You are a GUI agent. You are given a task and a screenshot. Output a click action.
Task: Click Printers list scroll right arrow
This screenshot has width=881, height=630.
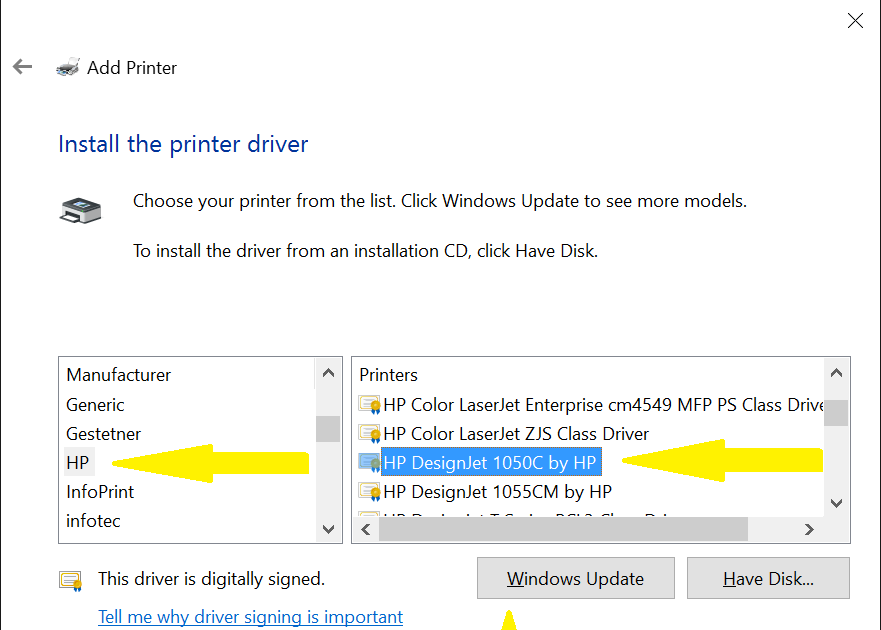(x=809, y=529)
